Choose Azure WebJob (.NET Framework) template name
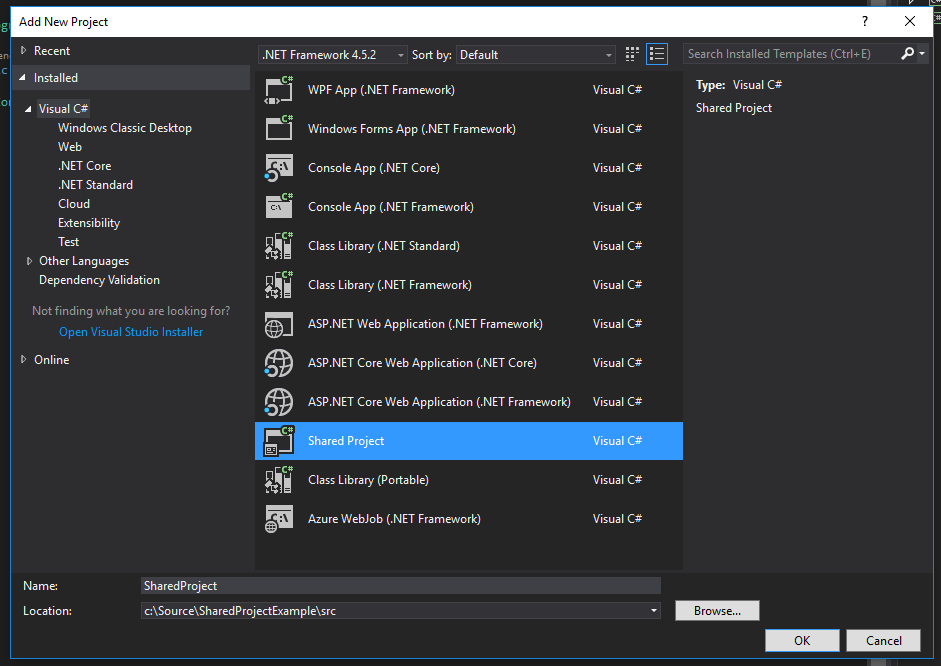 click(x=394, y=519)
